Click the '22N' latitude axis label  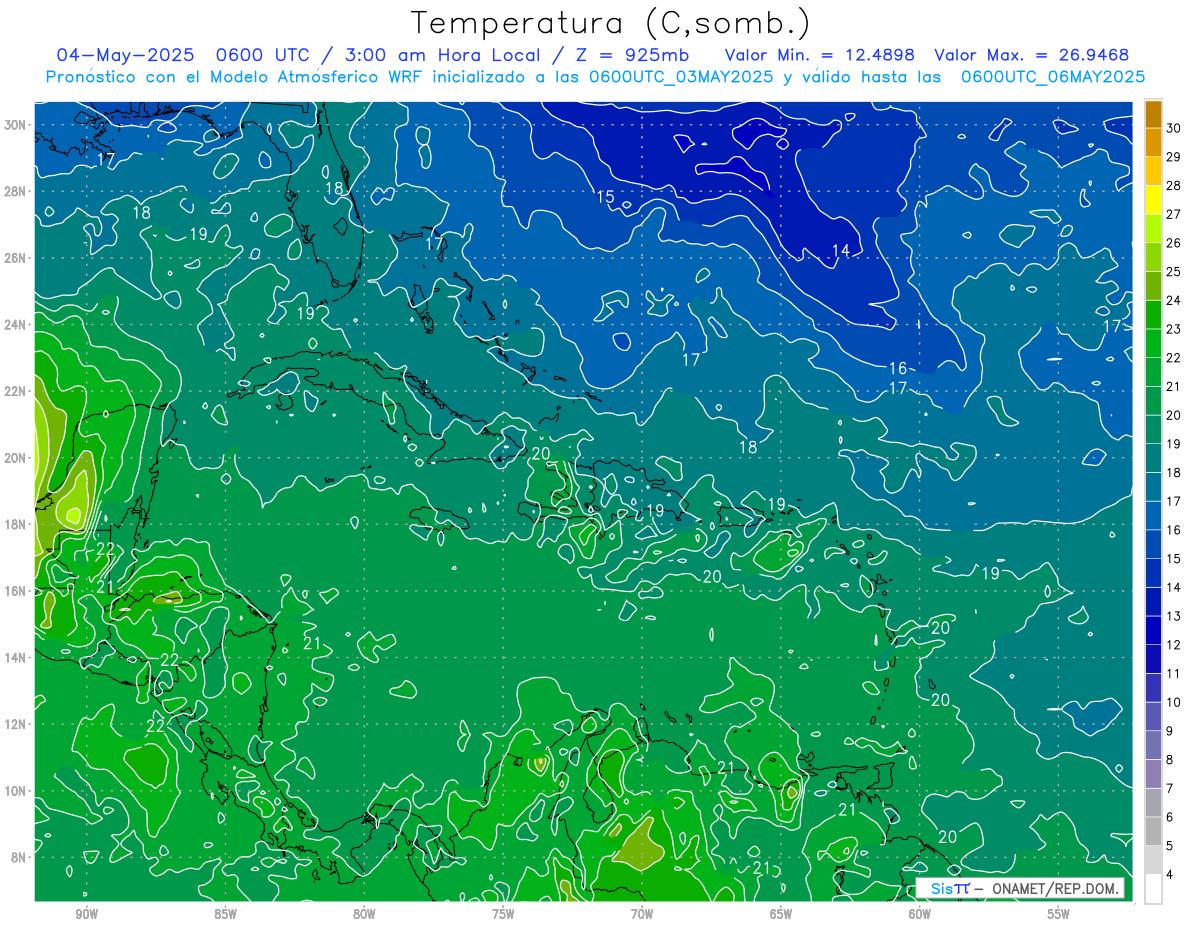(x=17, y=391)
